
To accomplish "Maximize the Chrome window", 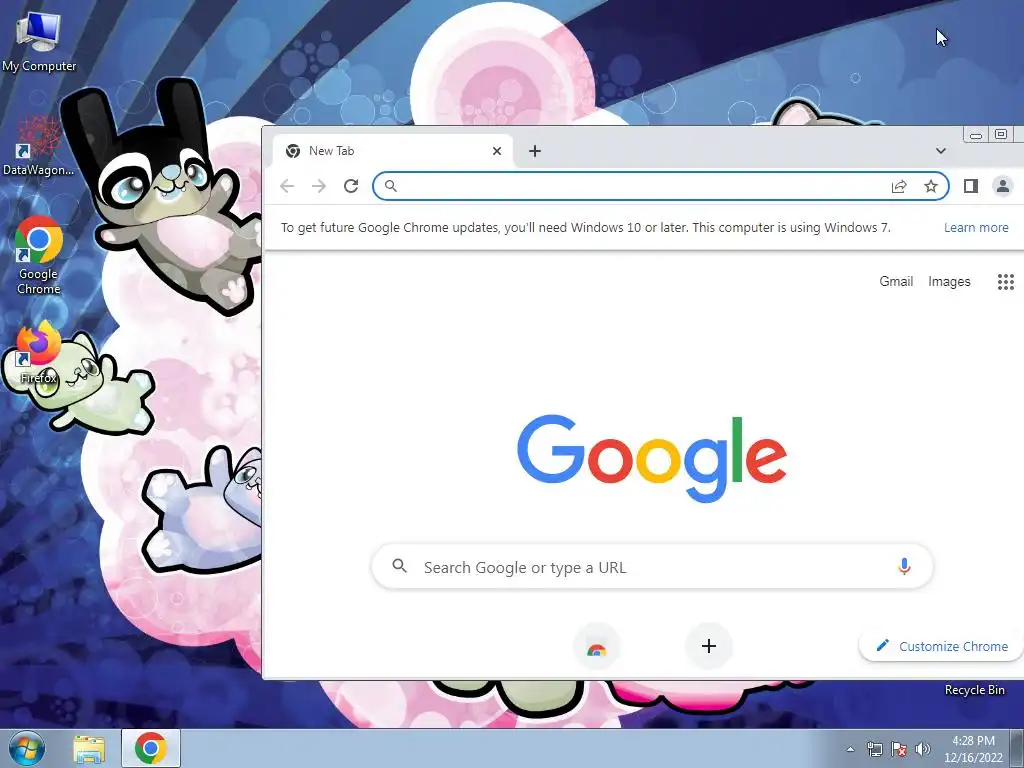I will (x=1000, y=135).
